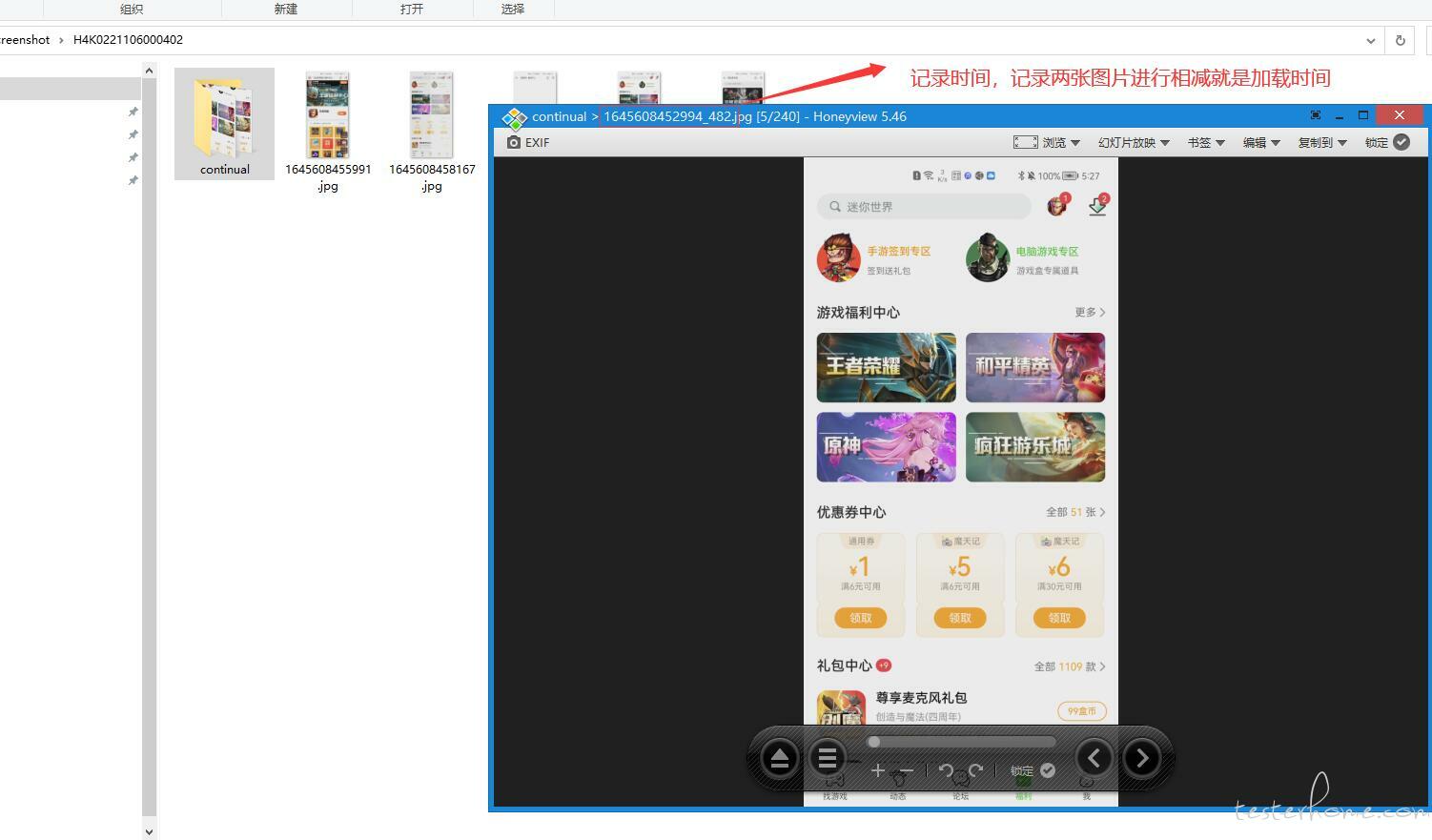The height and width of the screenshot is (840, 1432).
Task: Click the 领取 button under ¥1 coupon
Action: [x=861, y=618]
